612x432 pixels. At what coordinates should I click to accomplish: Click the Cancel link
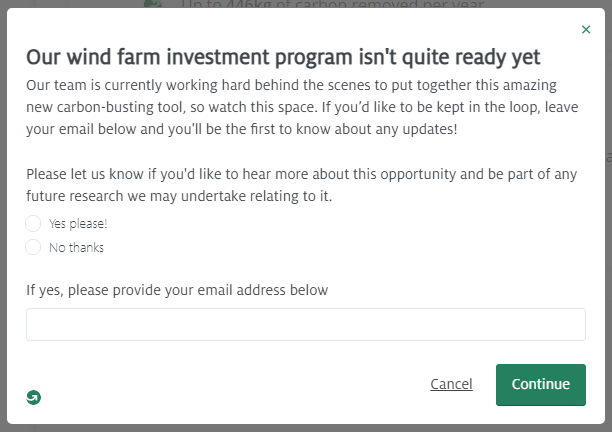pyautogui.click(x=451, y=384)
